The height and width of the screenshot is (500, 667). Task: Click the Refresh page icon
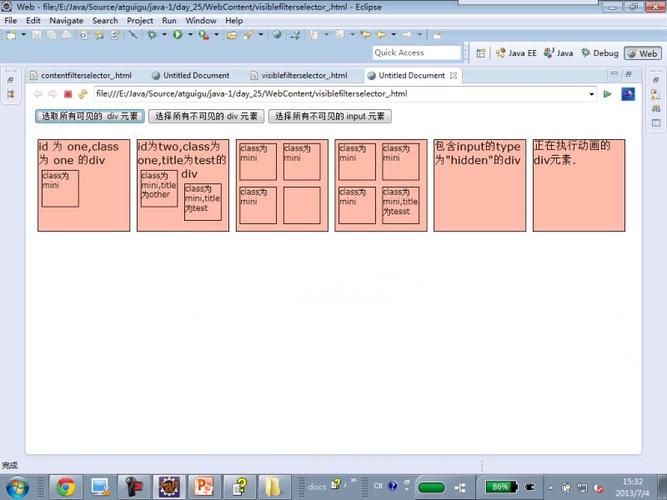[83, 94]
